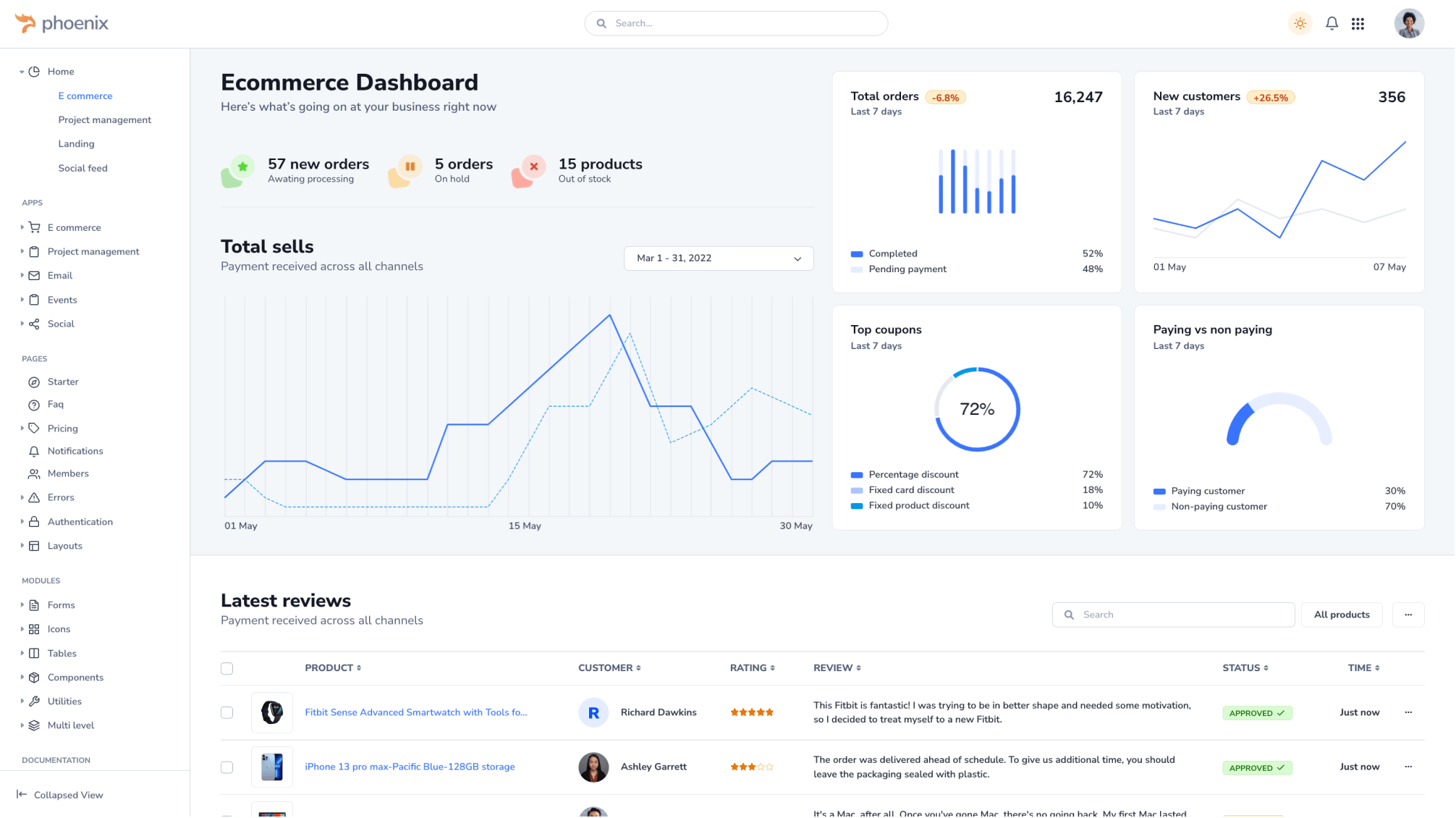This screenshot has height=818, width=1456.
Task: Go to the Landing page item
Action: pos(76,144)
